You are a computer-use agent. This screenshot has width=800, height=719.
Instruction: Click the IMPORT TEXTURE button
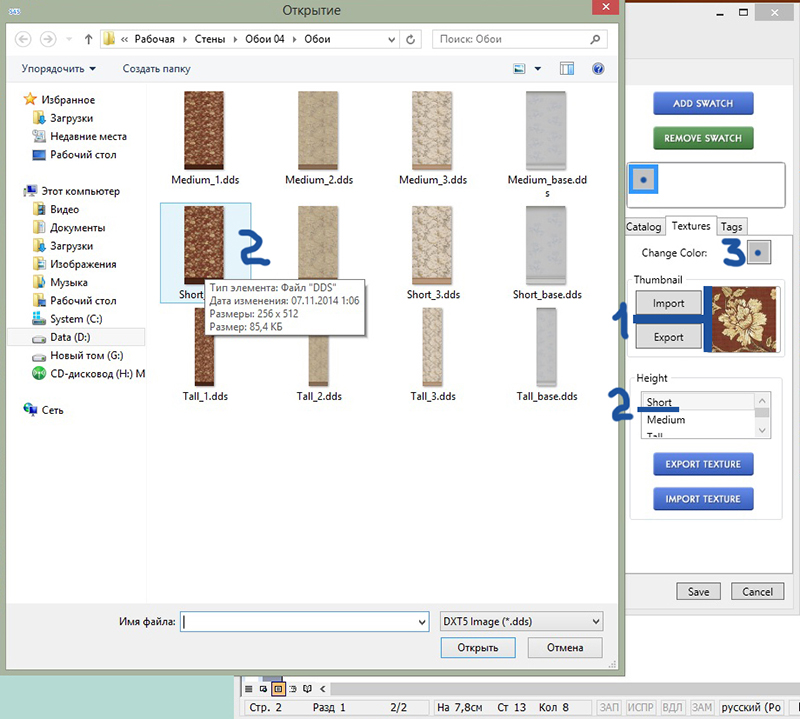(x=703, y=499)
